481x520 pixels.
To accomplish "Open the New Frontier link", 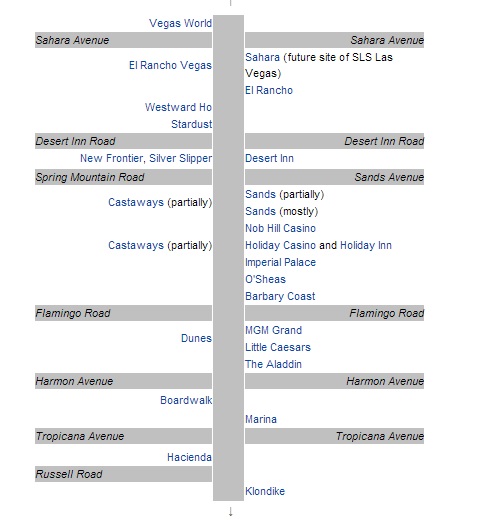I will 111,158.
